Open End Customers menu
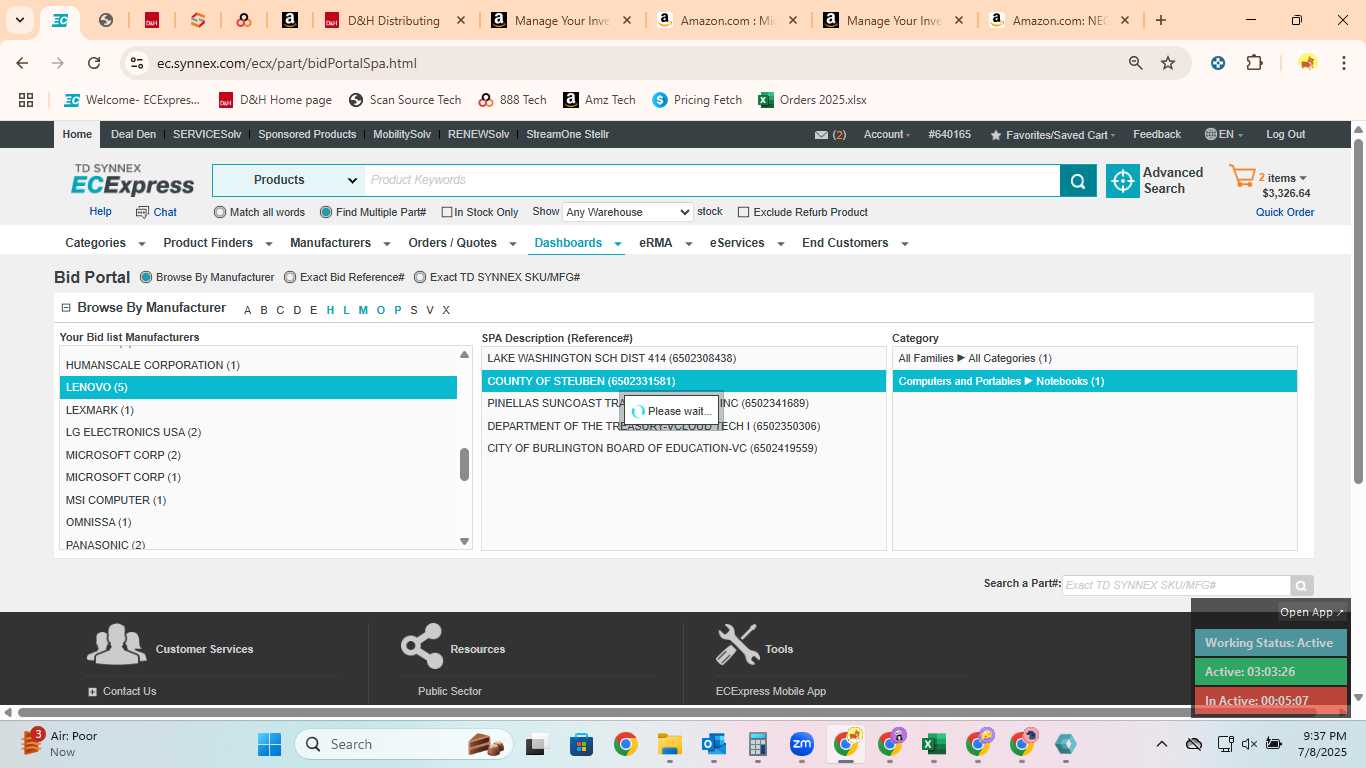The height and width of the screenshot is (768, 1366). click(854, 243)
